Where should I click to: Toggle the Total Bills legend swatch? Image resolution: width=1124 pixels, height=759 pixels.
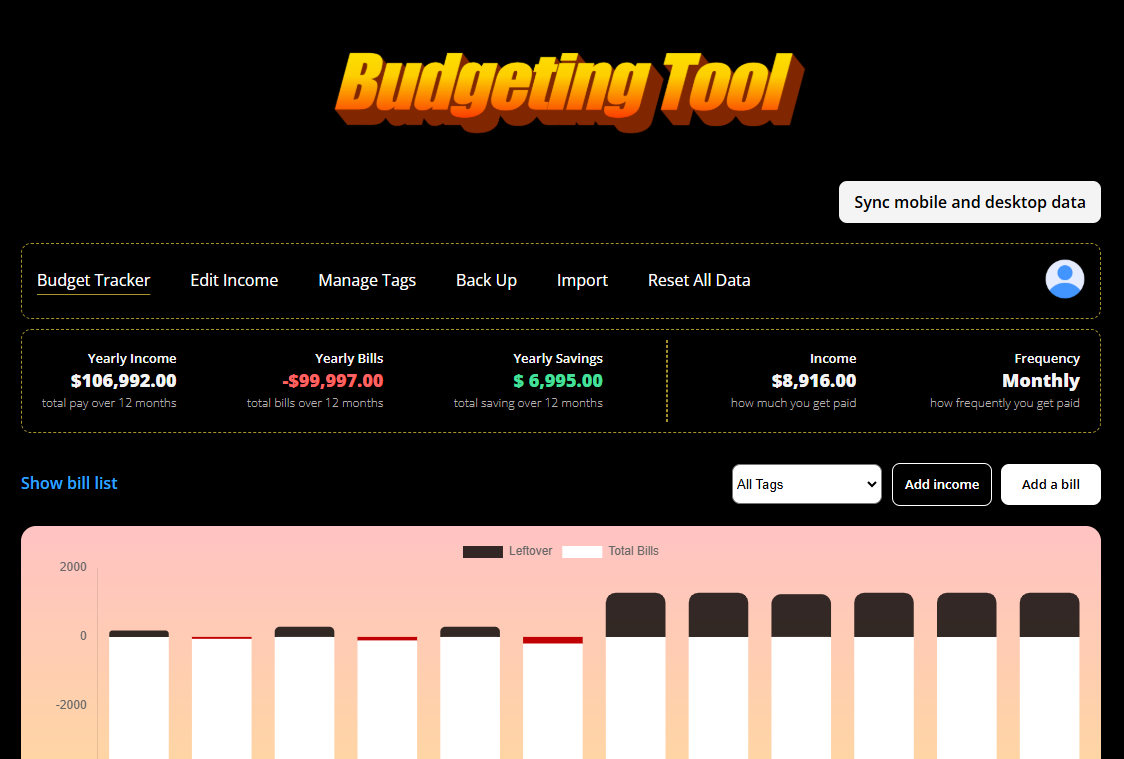[581, 551]
